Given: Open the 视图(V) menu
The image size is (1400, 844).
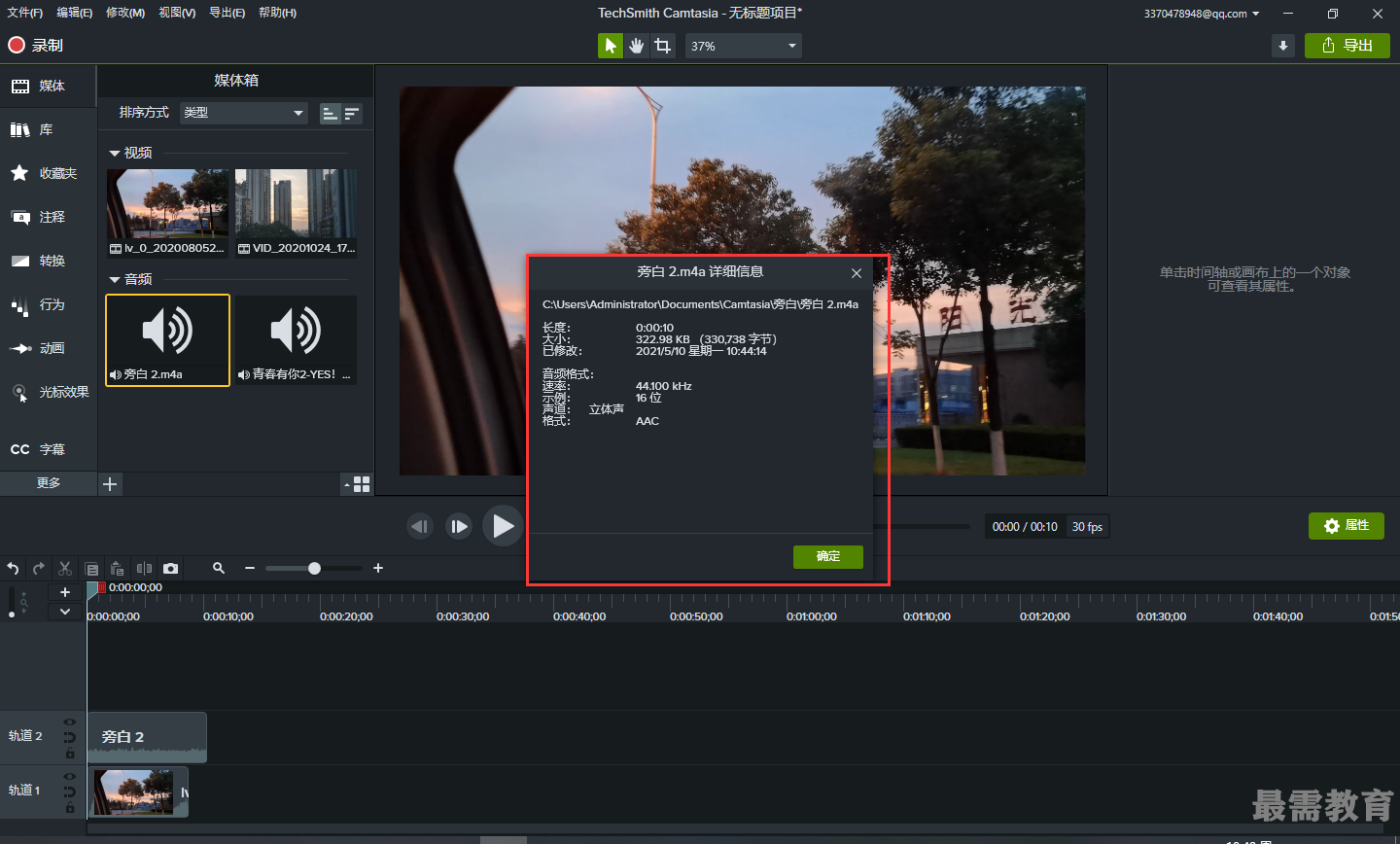Looking at the screenshot, I should (177, 13).
